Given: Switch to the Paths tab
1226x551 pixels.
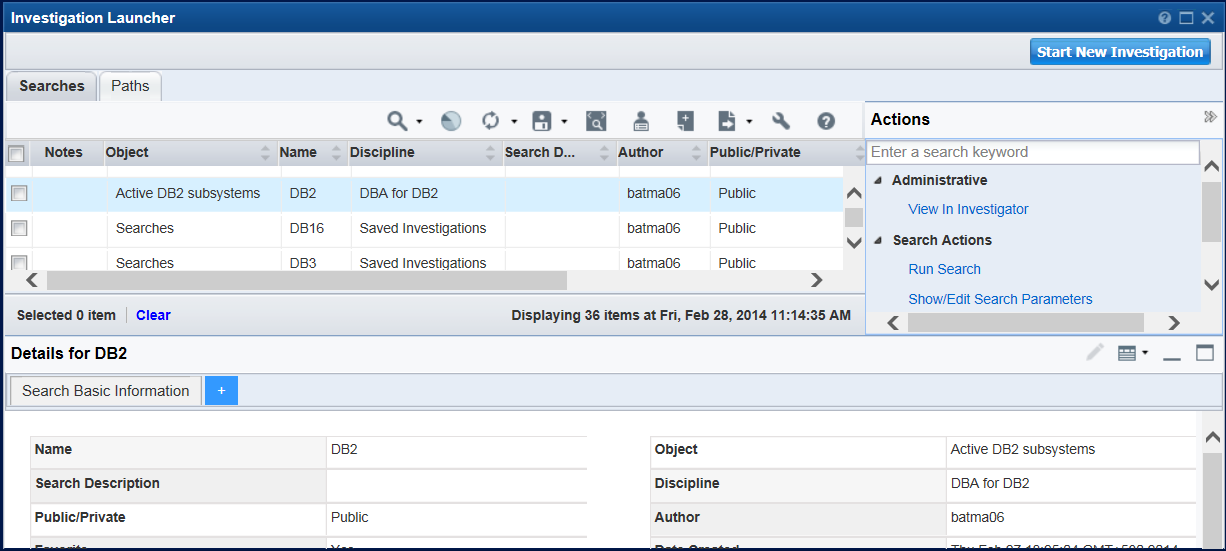Looking at the screenshot, I should 130,86.
